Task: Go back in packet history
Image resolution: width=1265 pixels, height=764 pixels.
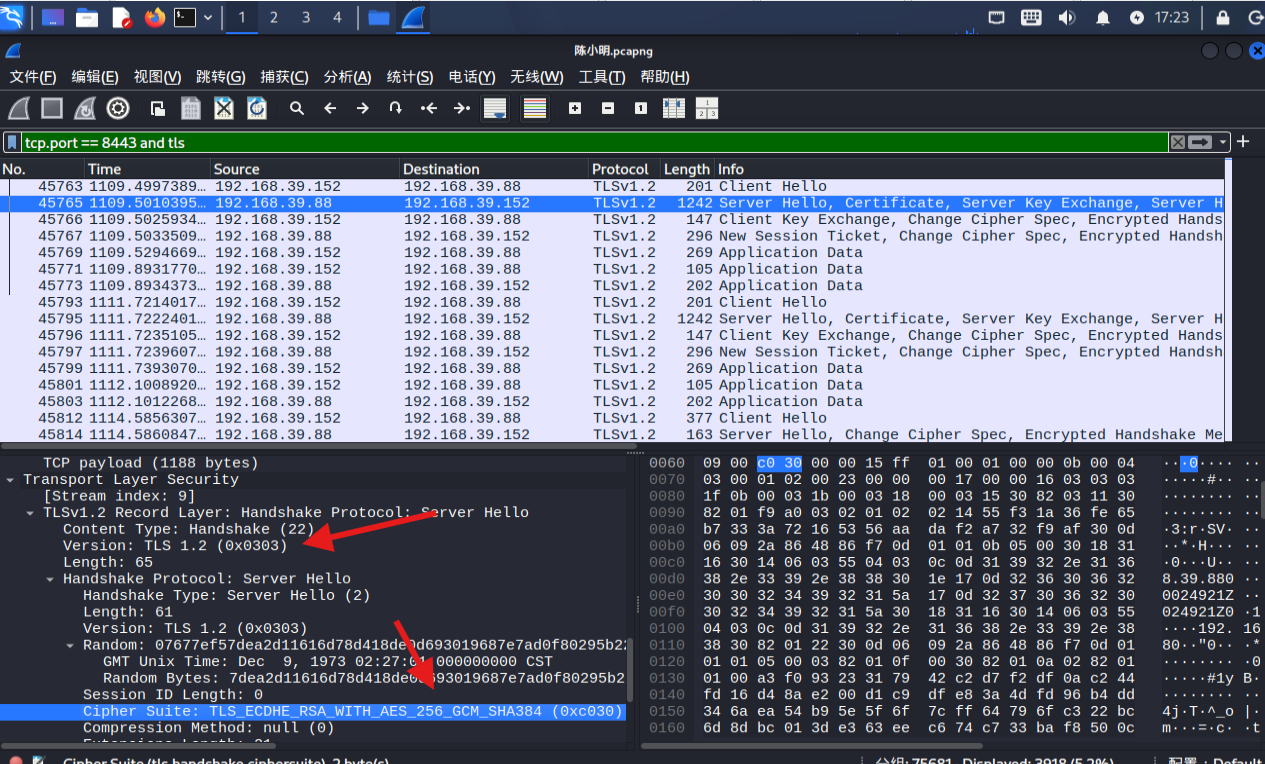Action: tap(330, 108)
